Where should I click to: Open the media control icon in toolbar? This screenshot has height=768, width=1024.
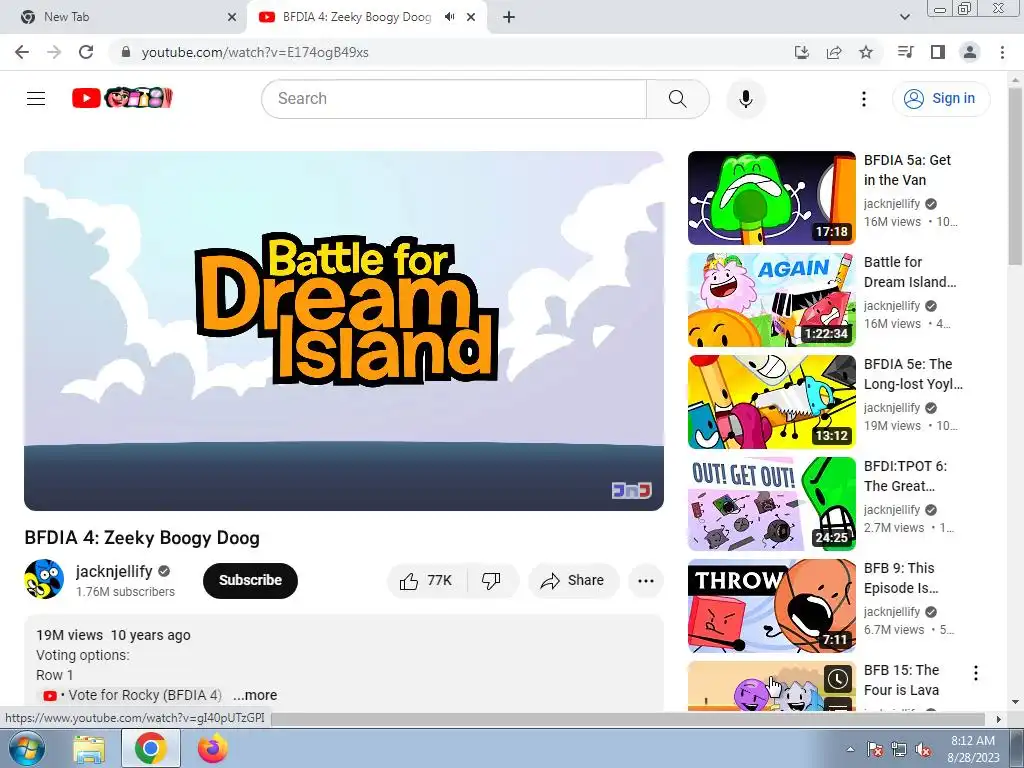(905, 52)
